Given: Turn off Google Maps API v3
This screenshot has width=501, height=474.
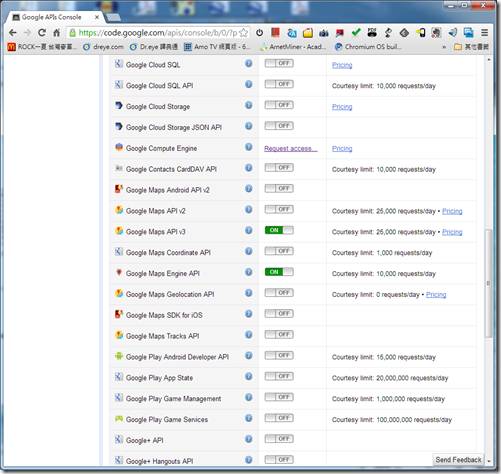Looking at the screenshot, I should pyautogui.click(x=279, y=230).
